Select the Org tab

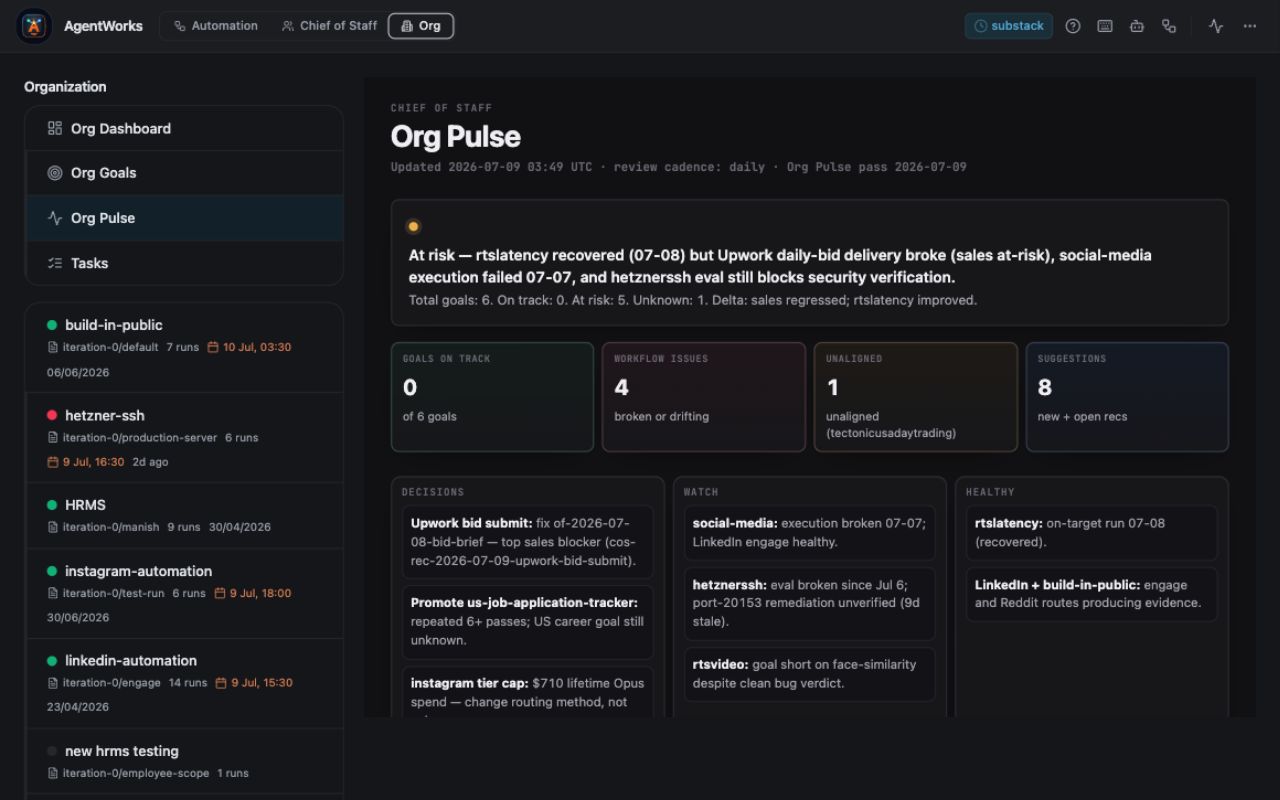click(x=421, y=26)
